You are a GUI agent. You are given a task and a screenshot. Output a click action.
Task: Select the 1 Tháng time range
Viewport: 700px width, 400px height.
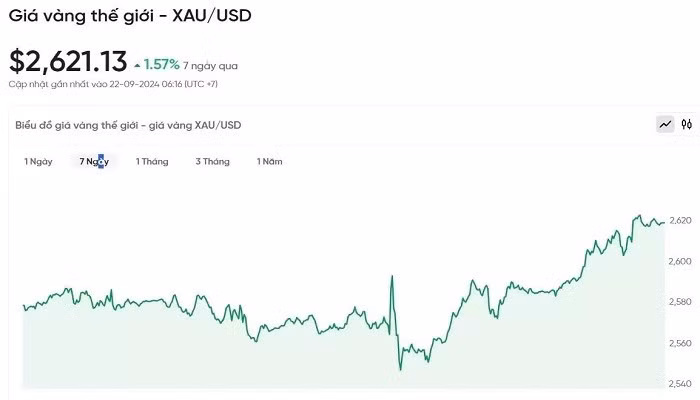pos(152,161)
